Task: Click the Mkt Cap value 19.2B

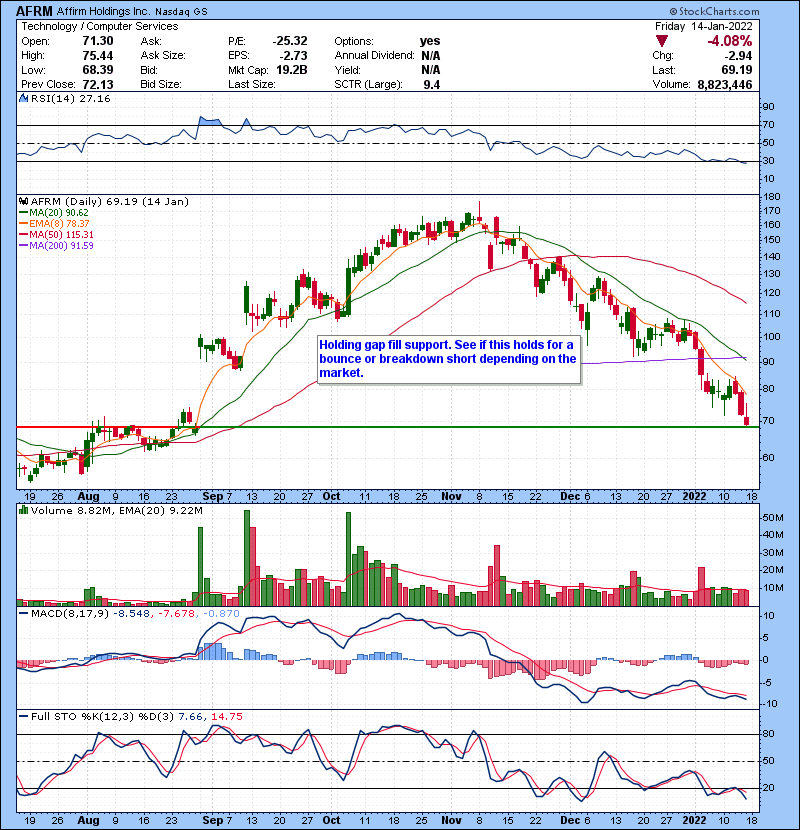Action: [x=292, y=70]
